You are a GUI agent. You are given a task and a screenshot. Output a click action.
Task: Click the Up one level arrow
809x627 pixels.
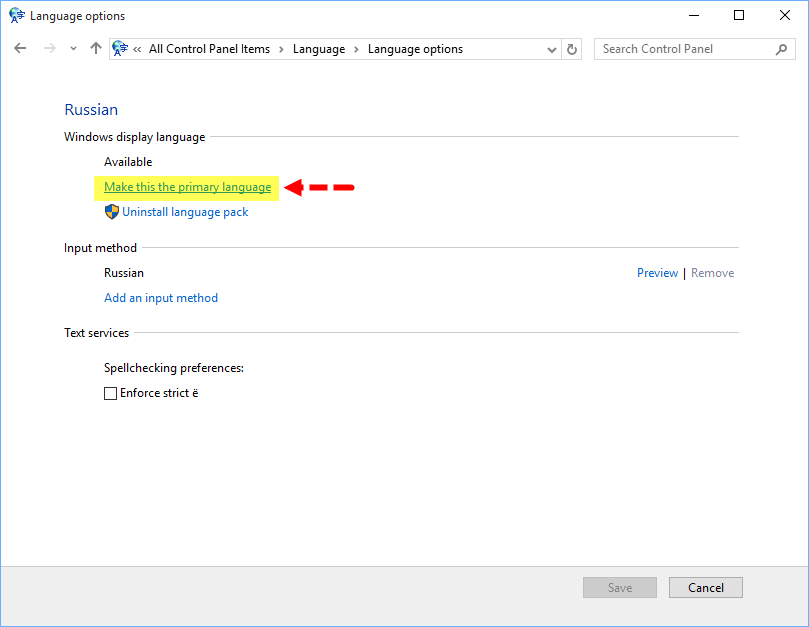96,49
